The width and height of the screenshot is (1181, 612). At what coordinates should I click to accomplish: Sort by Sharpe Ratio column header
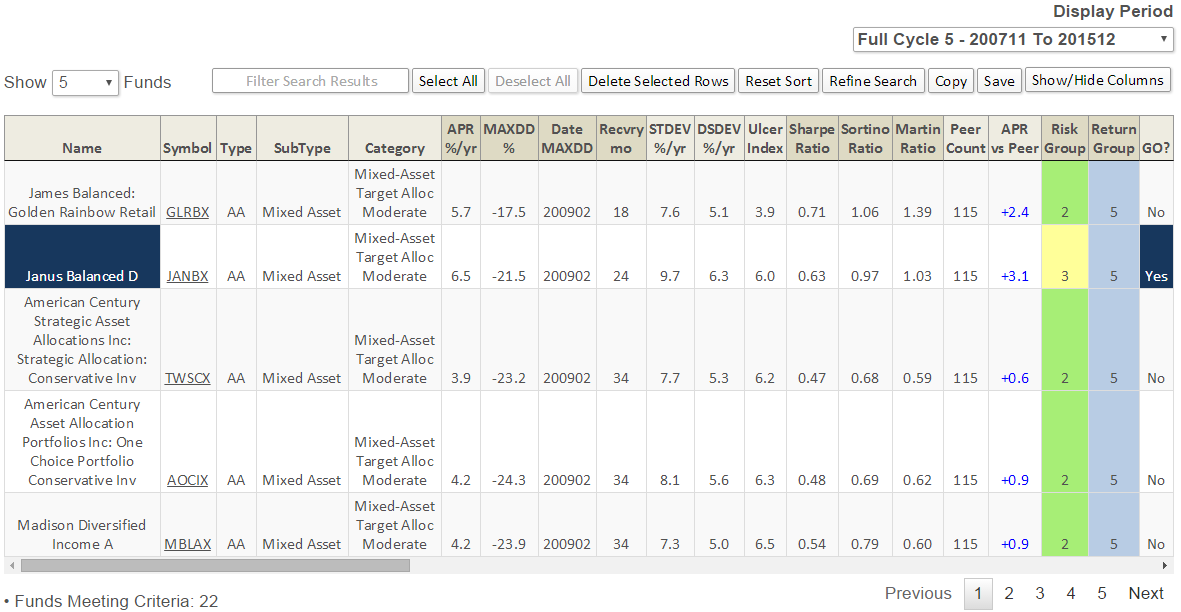click(811, 138)
